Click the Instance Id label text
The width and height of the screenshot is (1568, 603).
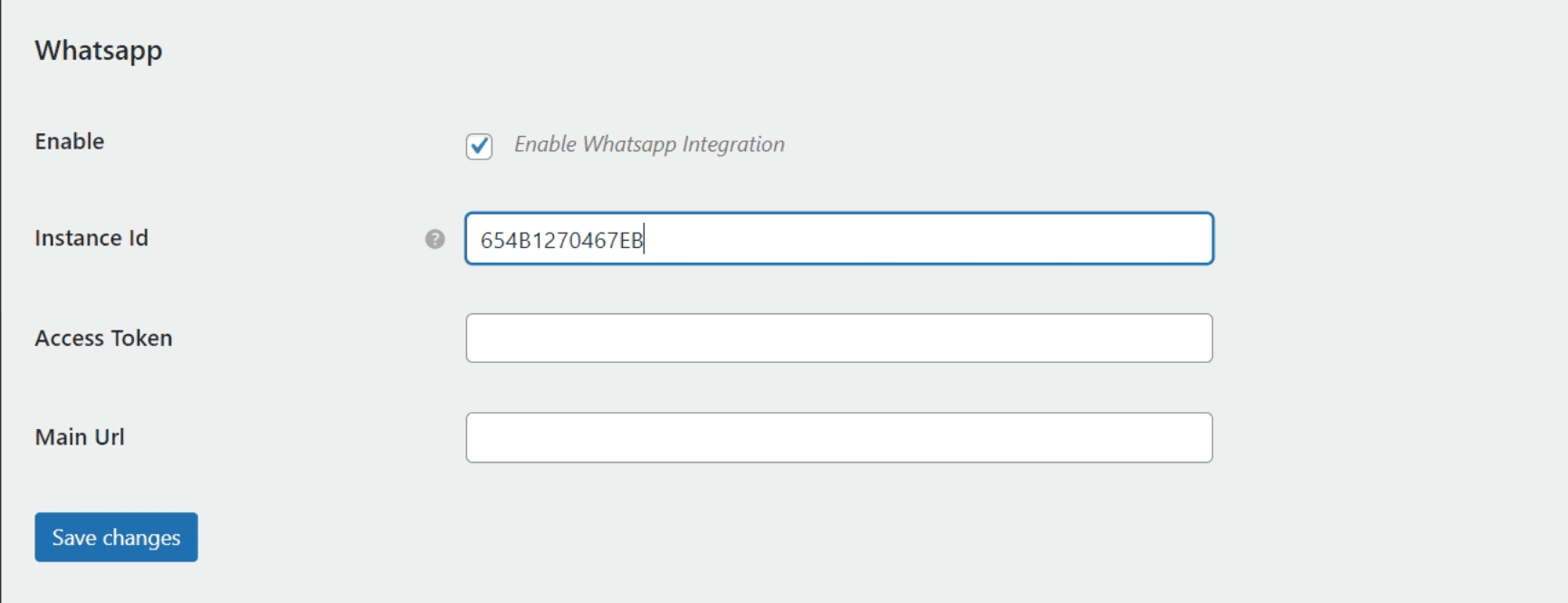91,238
